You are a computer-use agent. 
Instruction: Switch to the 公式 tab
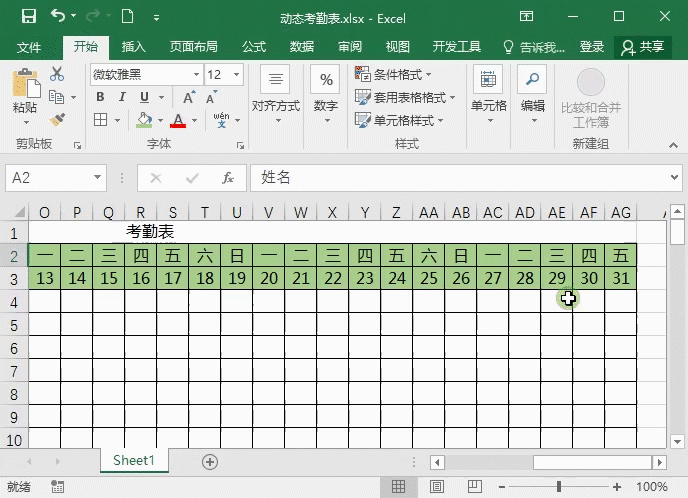click(254, 47)
